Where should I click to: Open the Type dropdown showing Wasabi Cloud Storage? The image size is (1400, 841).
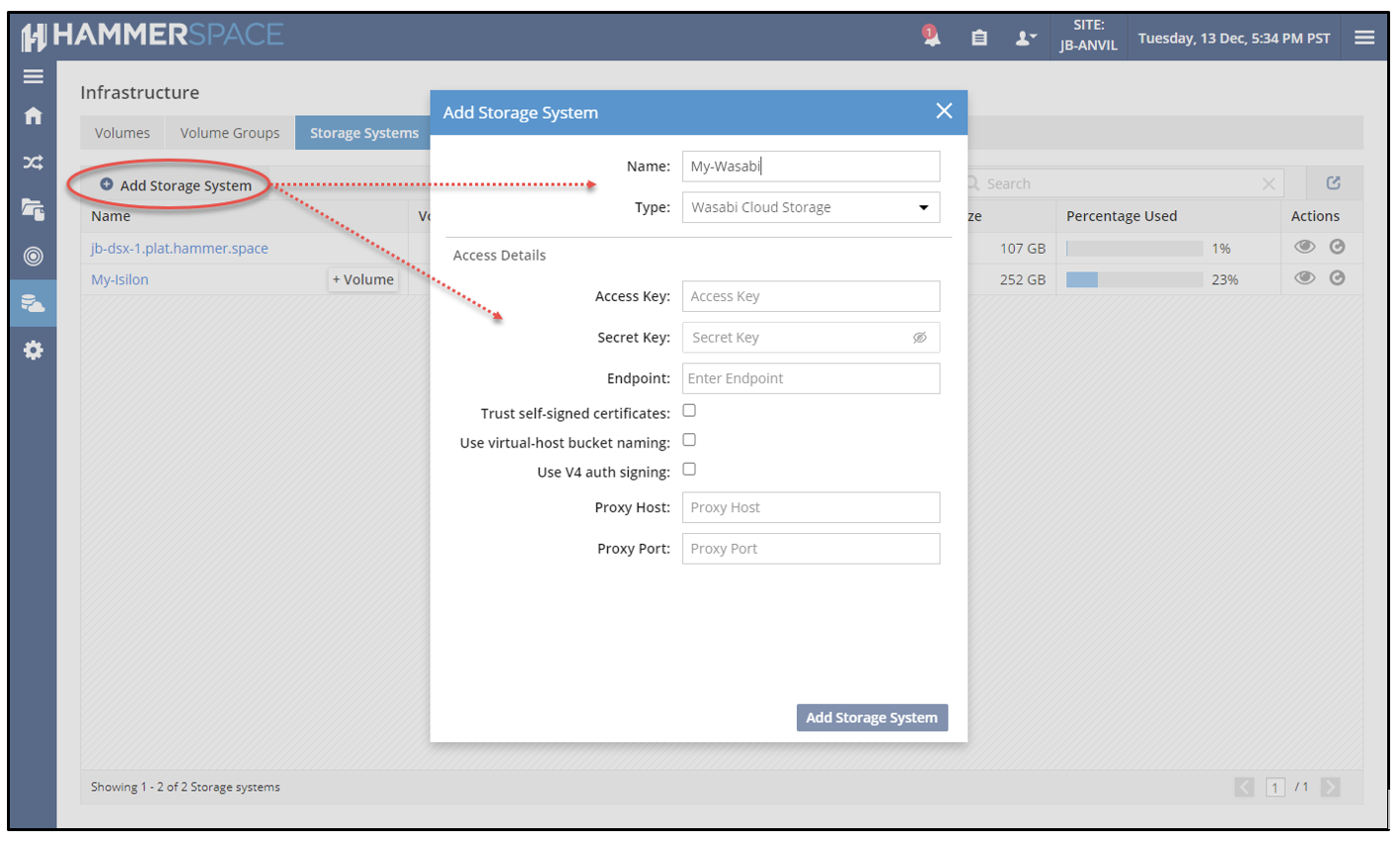811,207
